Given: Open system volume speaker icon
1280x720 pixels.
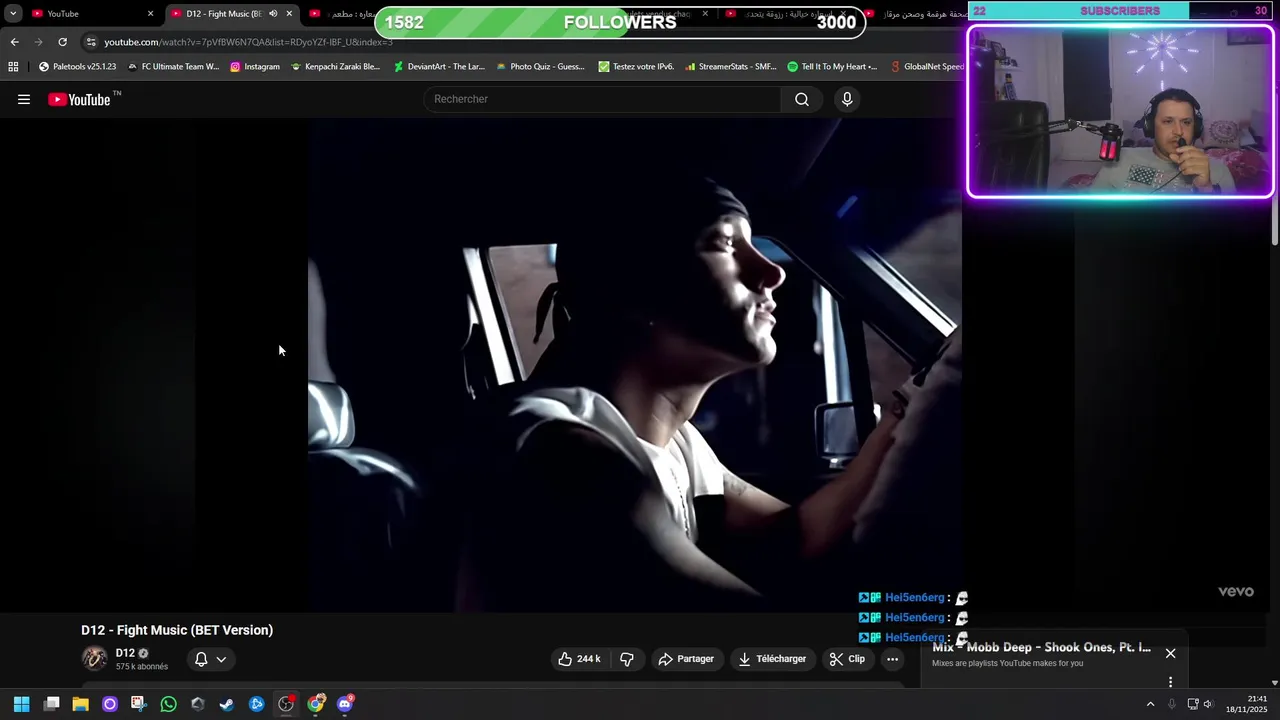Looking at the screenshot, I should [x=1207, y=704].
